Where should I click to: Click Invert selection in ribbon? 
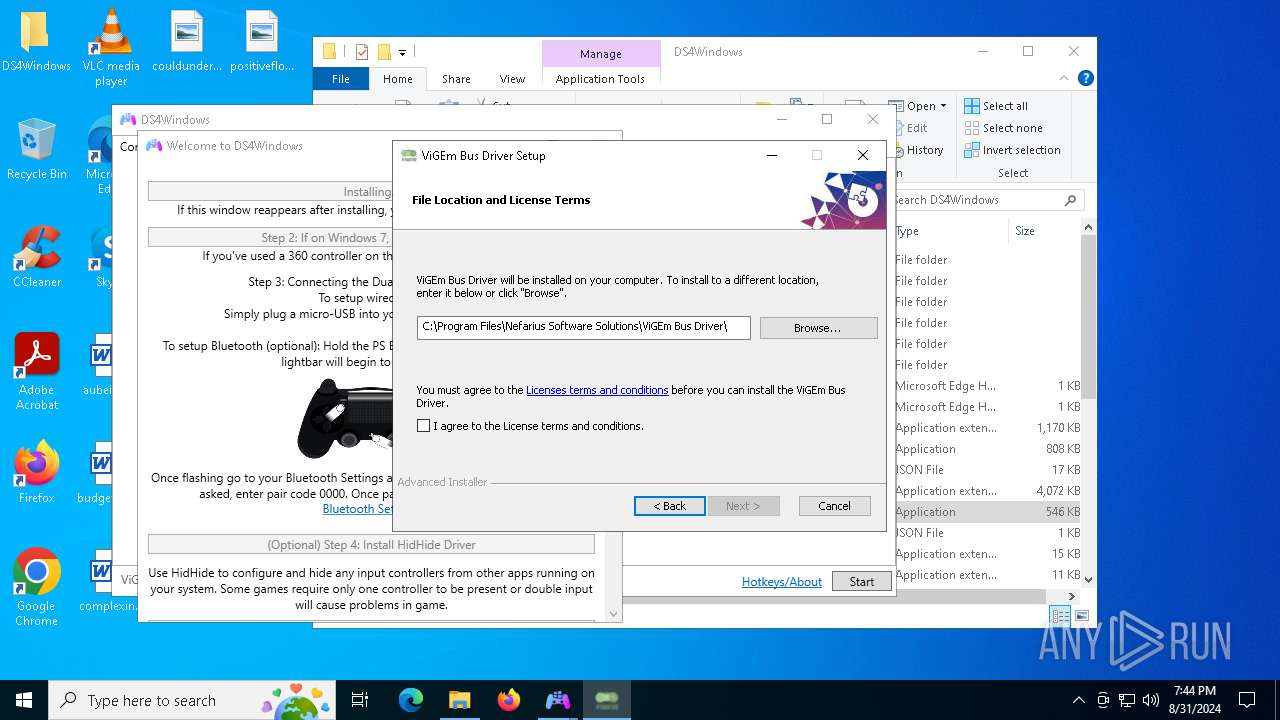pos(1012,150)
